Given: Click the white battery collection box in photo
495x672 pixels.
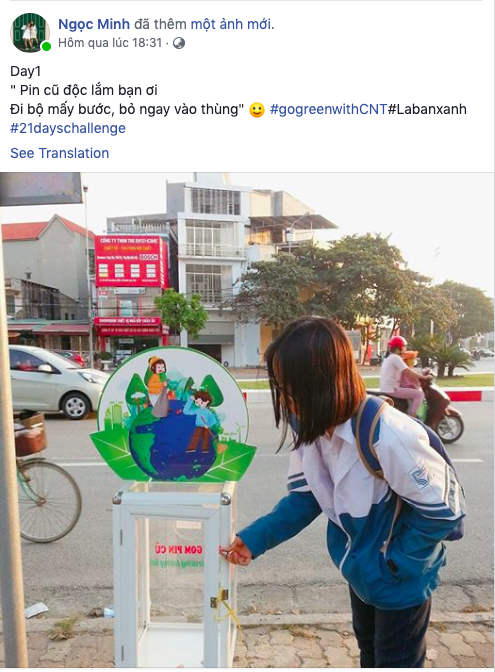Looking at the screenshot, I should pyautogui.click(x=174, y=573).
